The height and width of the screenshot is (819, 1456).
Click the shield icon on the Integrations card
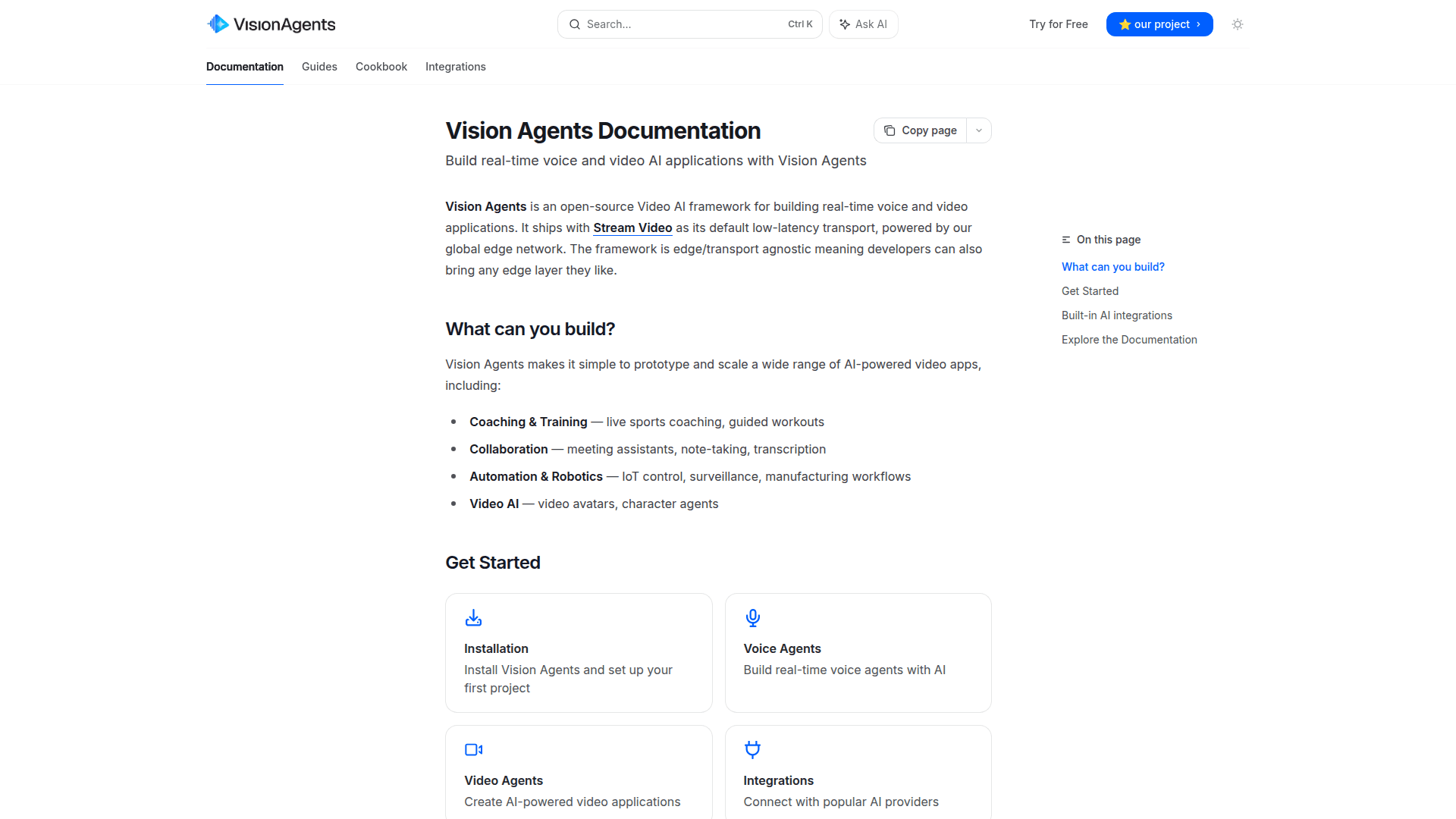(x=752, y=749)
